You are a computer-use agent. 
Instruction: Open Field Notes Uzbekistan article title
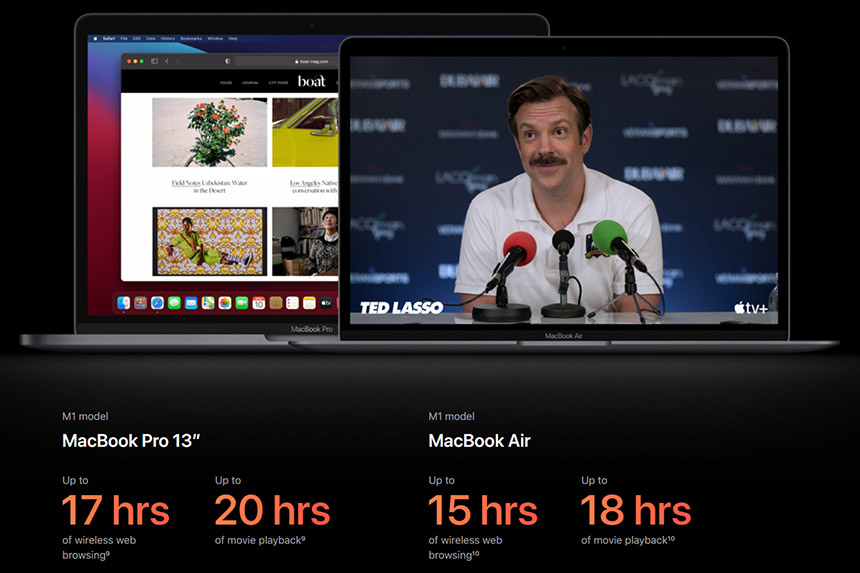(210, 186)
